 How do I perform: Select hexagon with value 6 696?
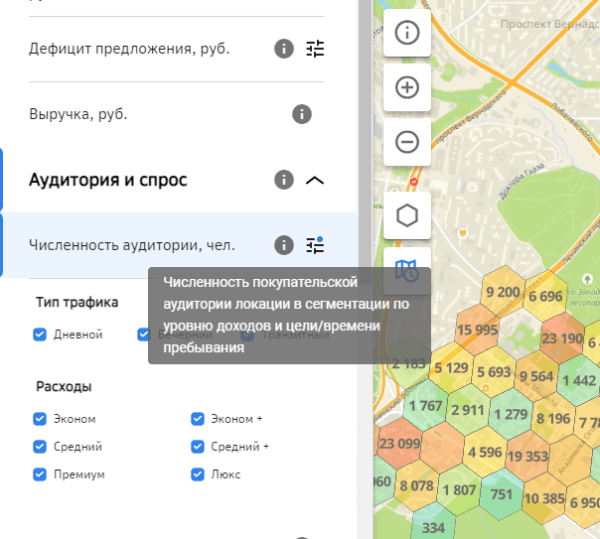[x=545, y=296]
